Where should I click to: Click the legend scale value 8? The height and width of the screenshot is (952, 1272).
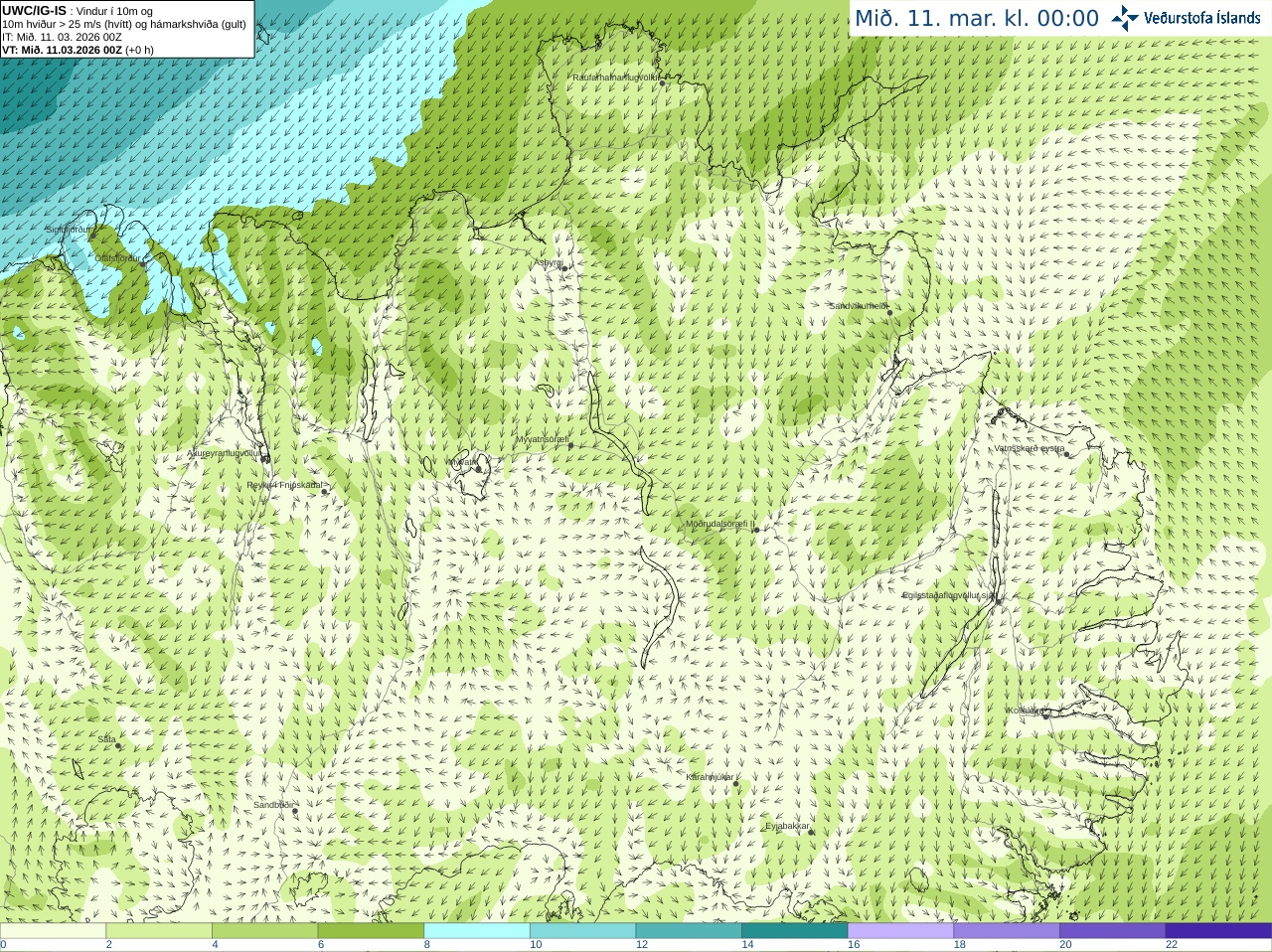[427, 945]
